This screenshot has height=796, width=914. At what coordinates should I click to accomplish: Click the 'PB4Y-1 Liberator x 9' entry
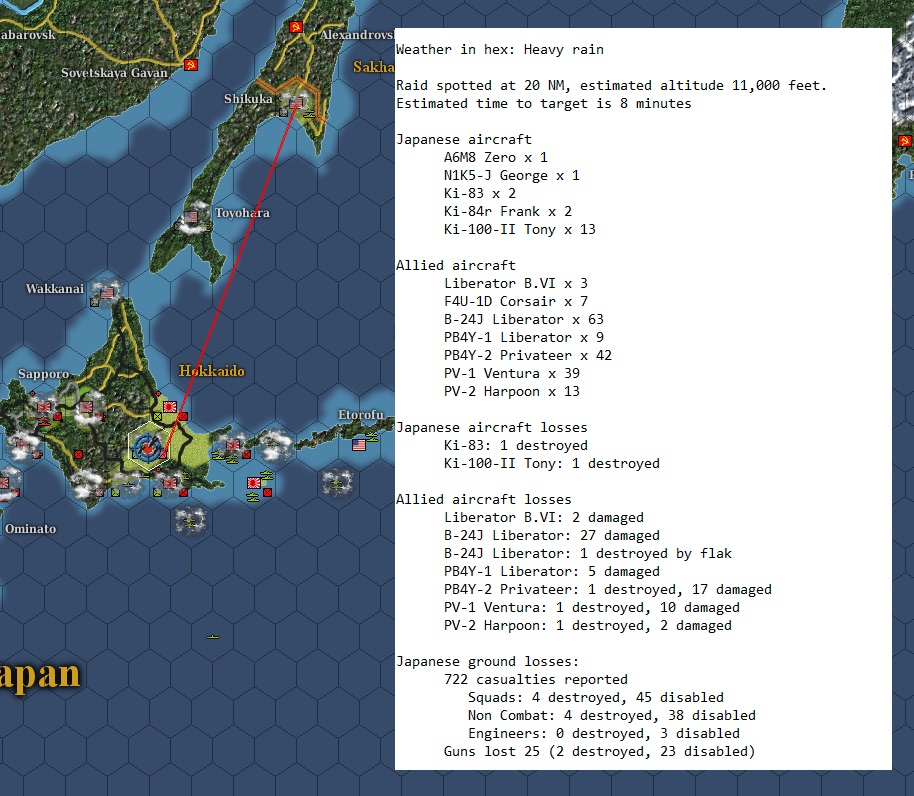click(x=524, y=338)
